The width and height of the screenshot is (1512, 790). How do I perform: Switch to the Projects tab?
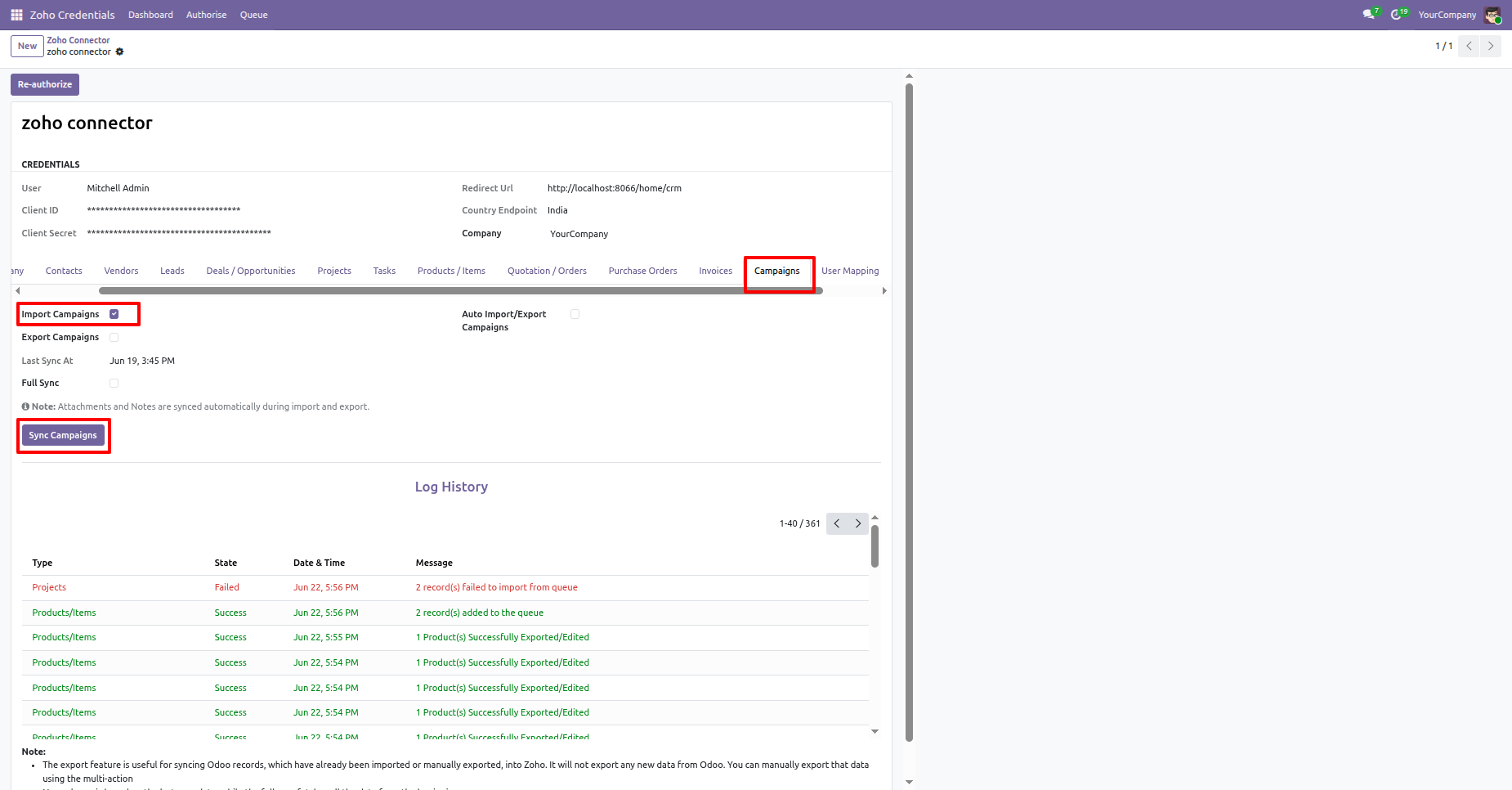tap(334, 271)
